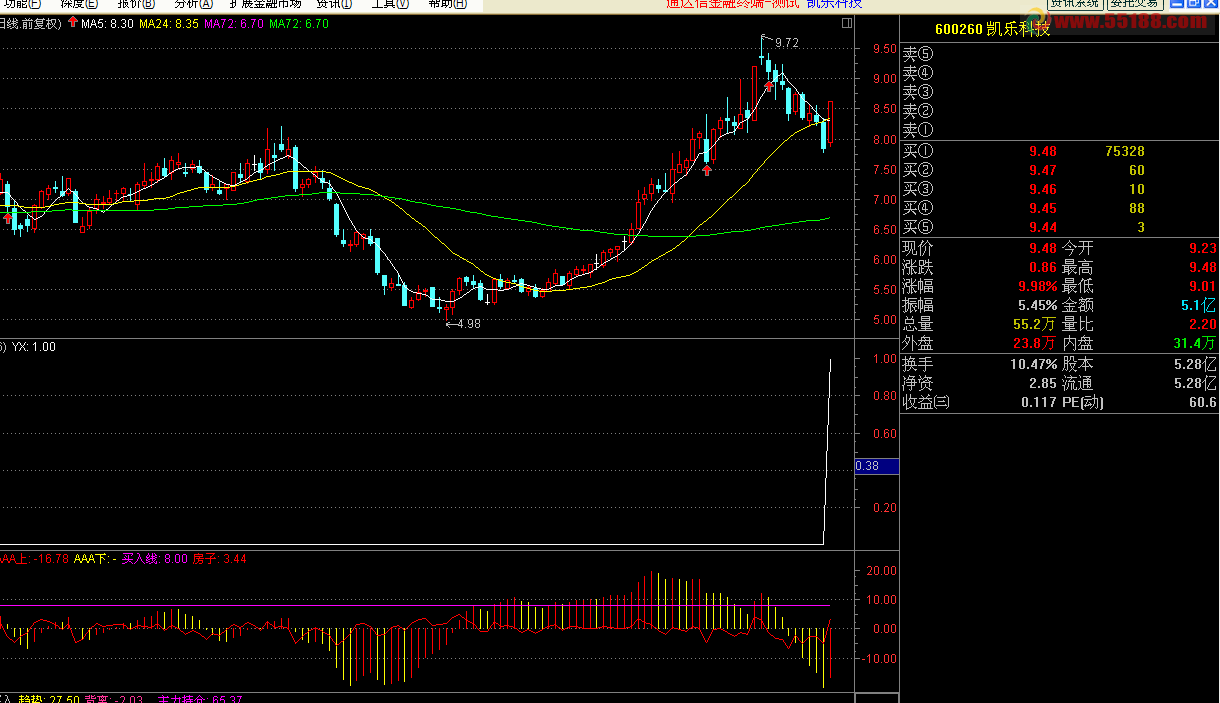
Task: Click the 今开 value 9.23
Action: [1203, 248]
